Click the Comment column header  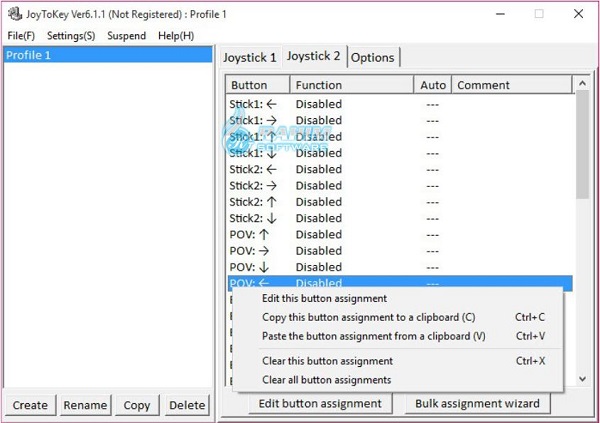(512, 85)
